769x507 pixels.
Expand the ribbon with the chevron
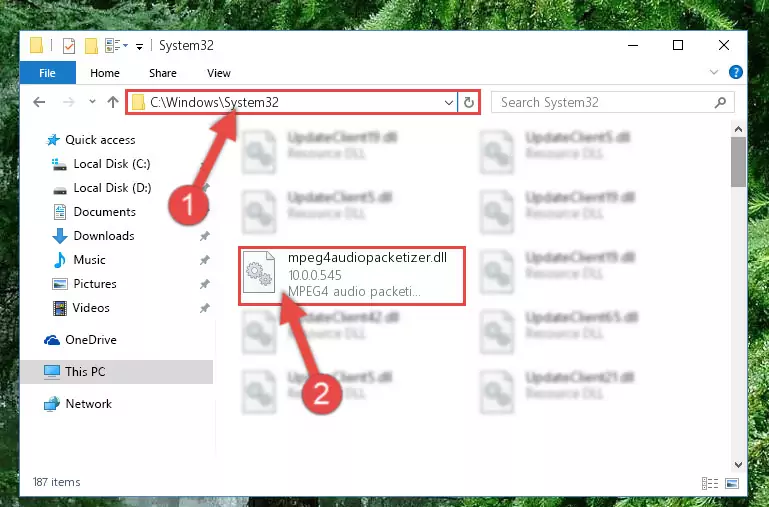[x=714, y=72]
